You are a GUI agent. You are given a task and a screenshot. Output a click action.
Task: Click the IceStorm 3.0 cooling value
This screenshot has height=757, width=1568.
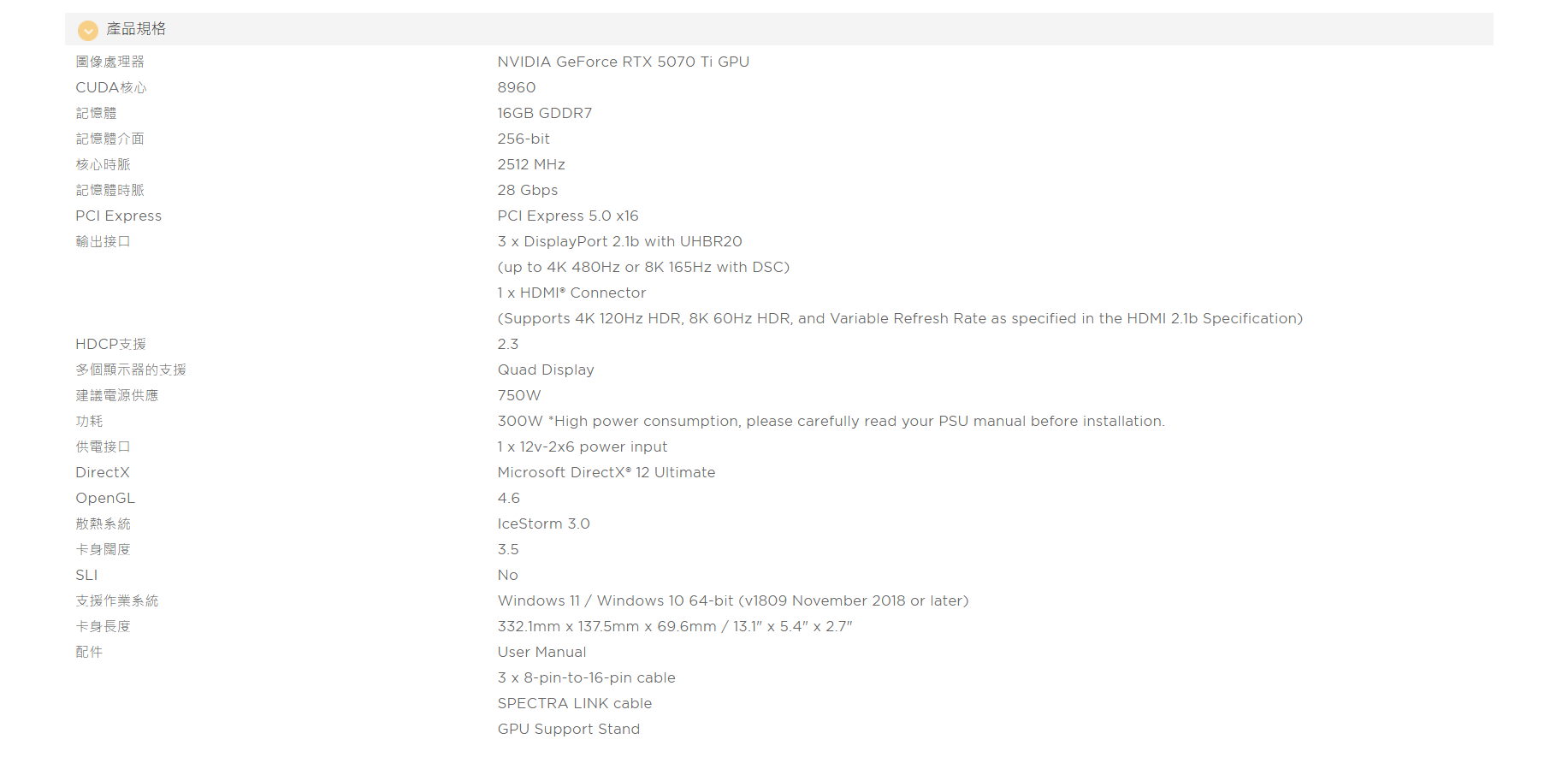tap(544, 523)
